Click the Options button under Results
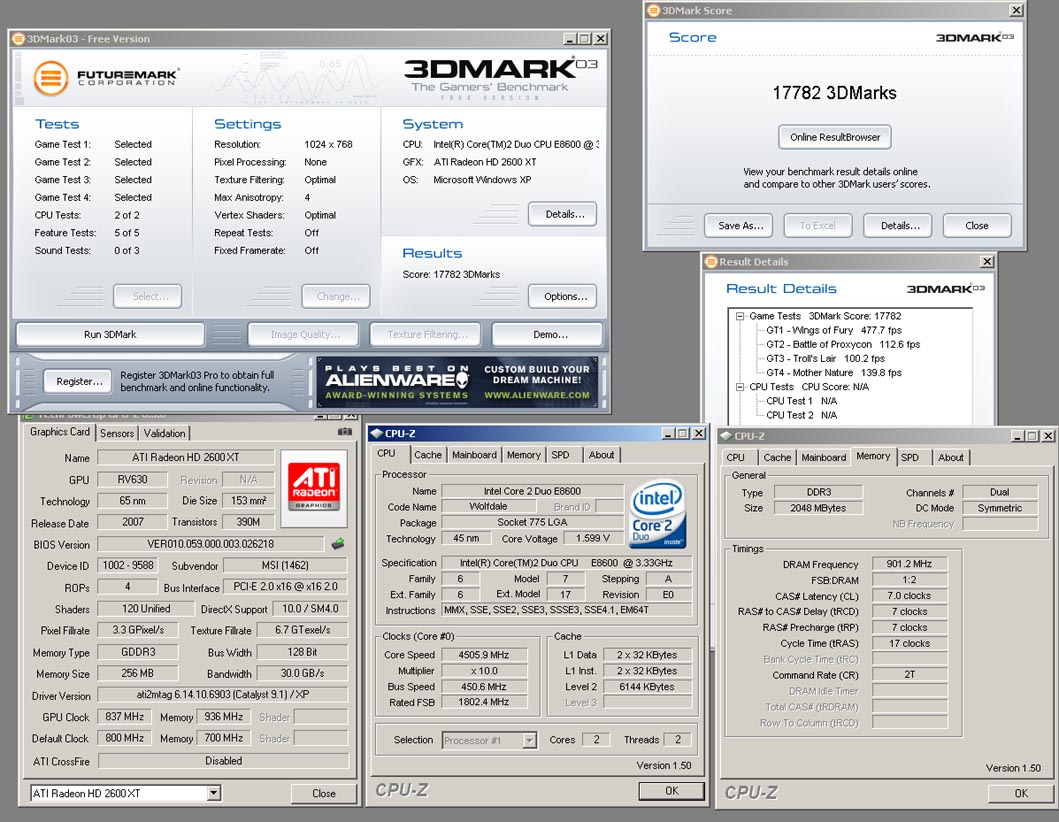This screenshot has height=822, width=1059. point(562,297)
